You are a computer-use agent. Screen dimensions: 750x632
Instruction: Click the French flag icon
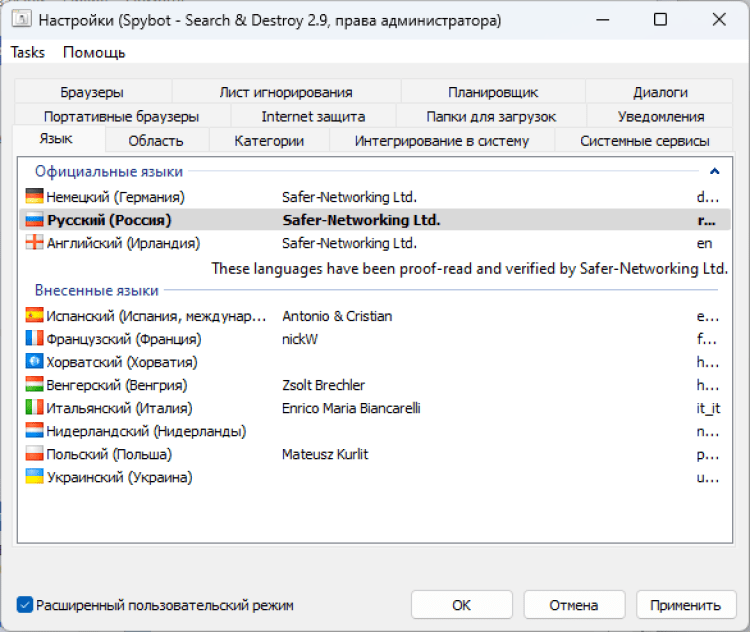34,339
